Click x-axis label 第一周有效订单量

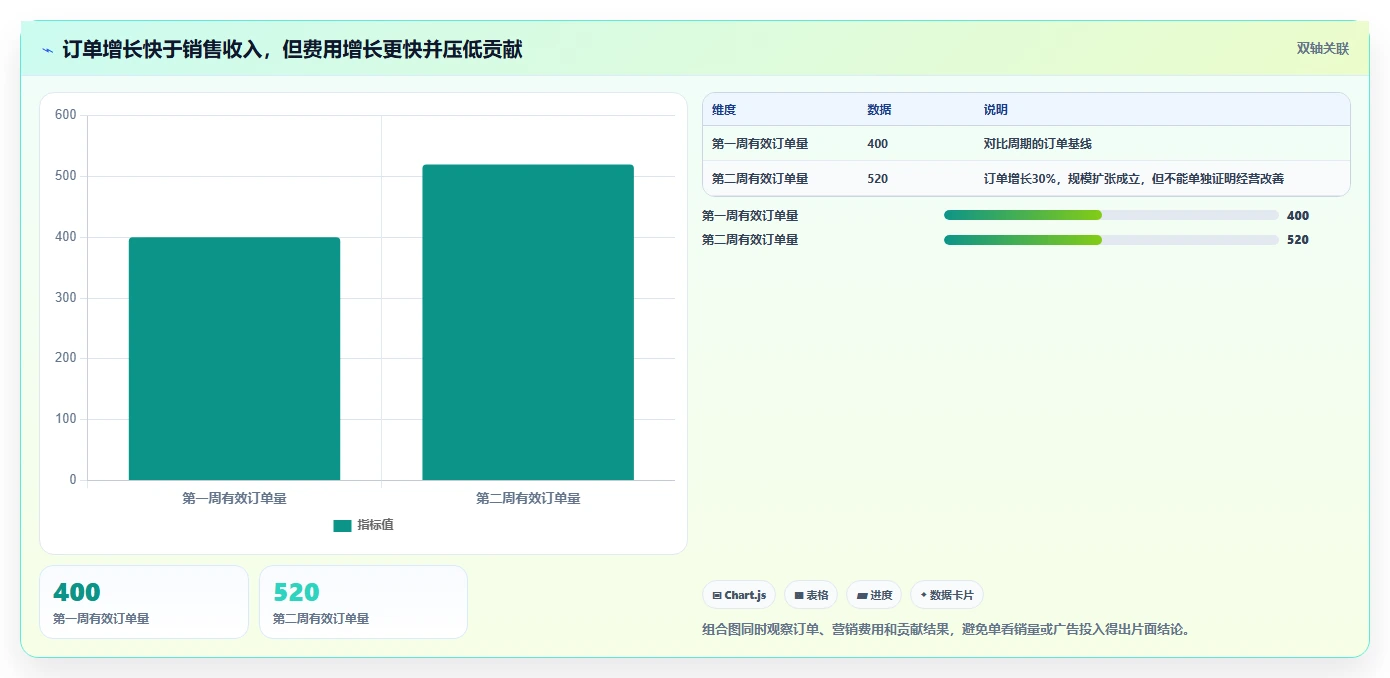[x=234, y=498]
